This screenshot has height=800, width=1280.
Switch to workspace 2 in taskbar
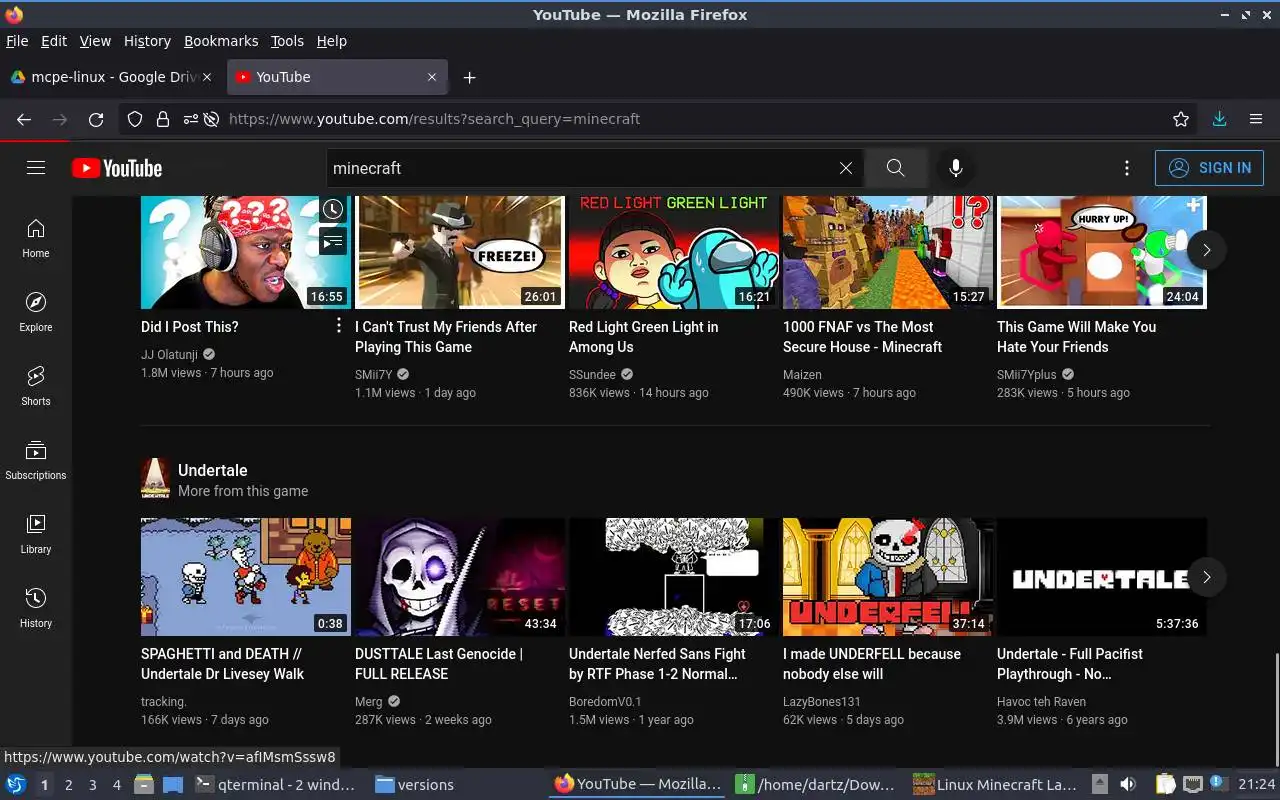[x=68, y=785]
